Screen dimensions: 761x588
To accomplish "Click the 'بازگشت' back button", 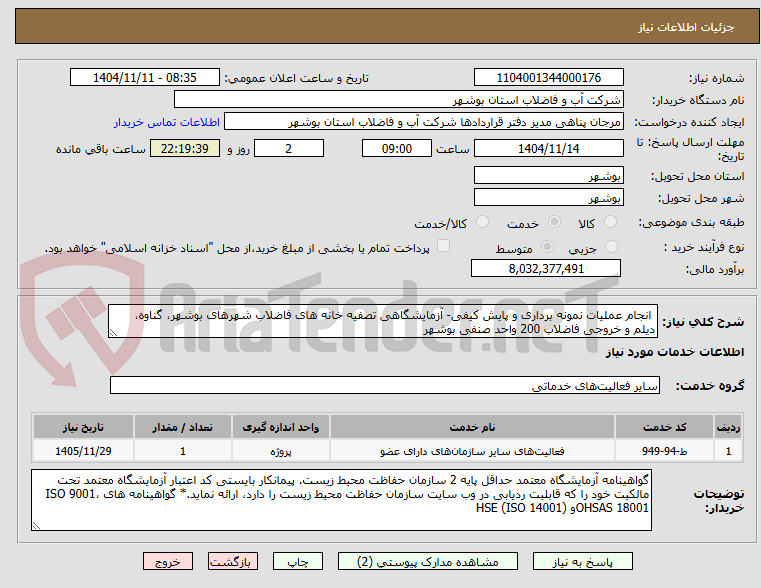I will point(232,561).
